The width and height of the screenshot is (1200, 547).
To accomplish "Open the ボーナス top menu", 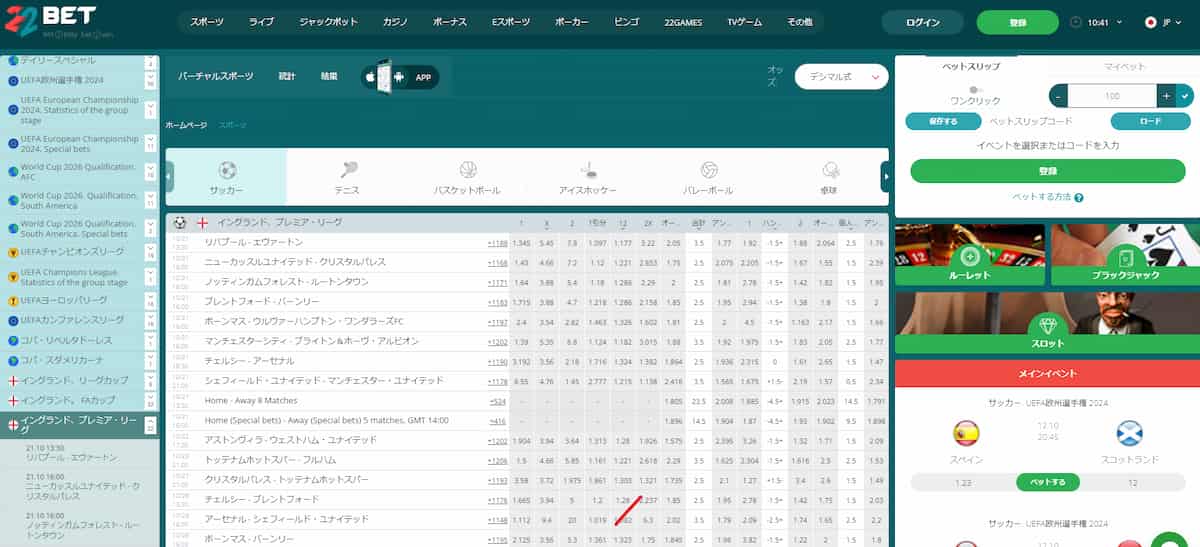I will click(x=450, y=22).
